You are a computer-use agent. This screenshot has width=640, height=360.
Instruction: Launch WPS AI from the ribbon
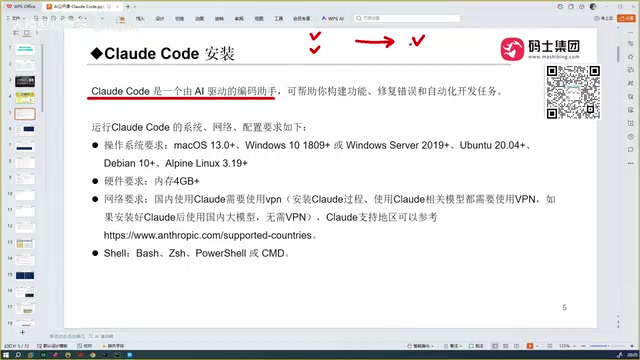tap(333, 19)
